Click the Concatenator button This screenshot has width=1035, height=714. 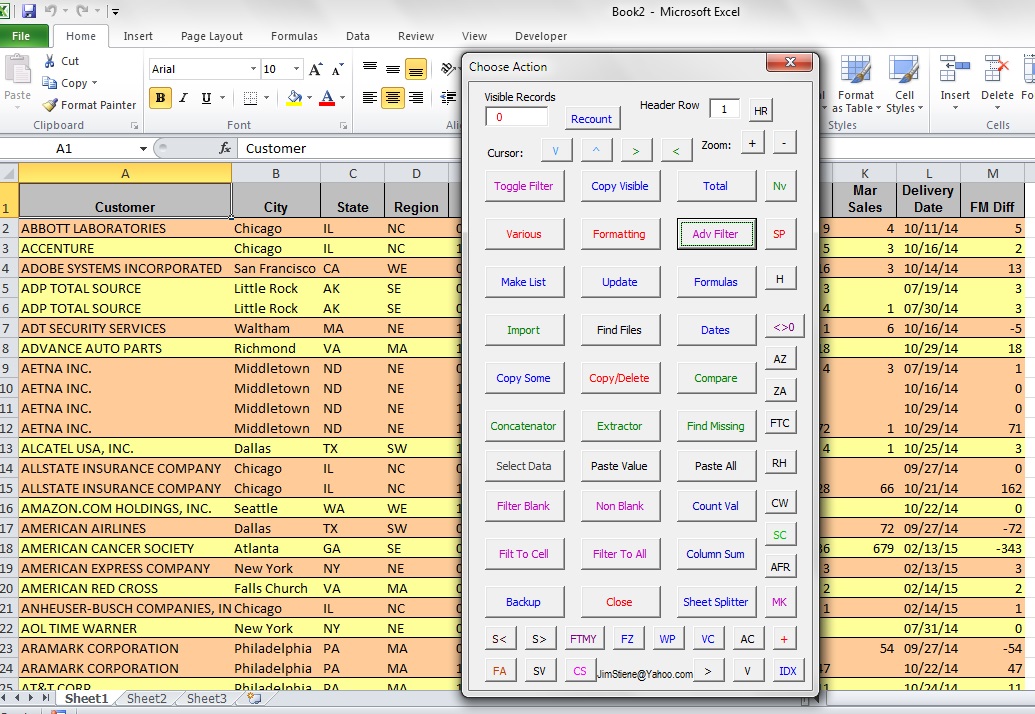(524, 426)
